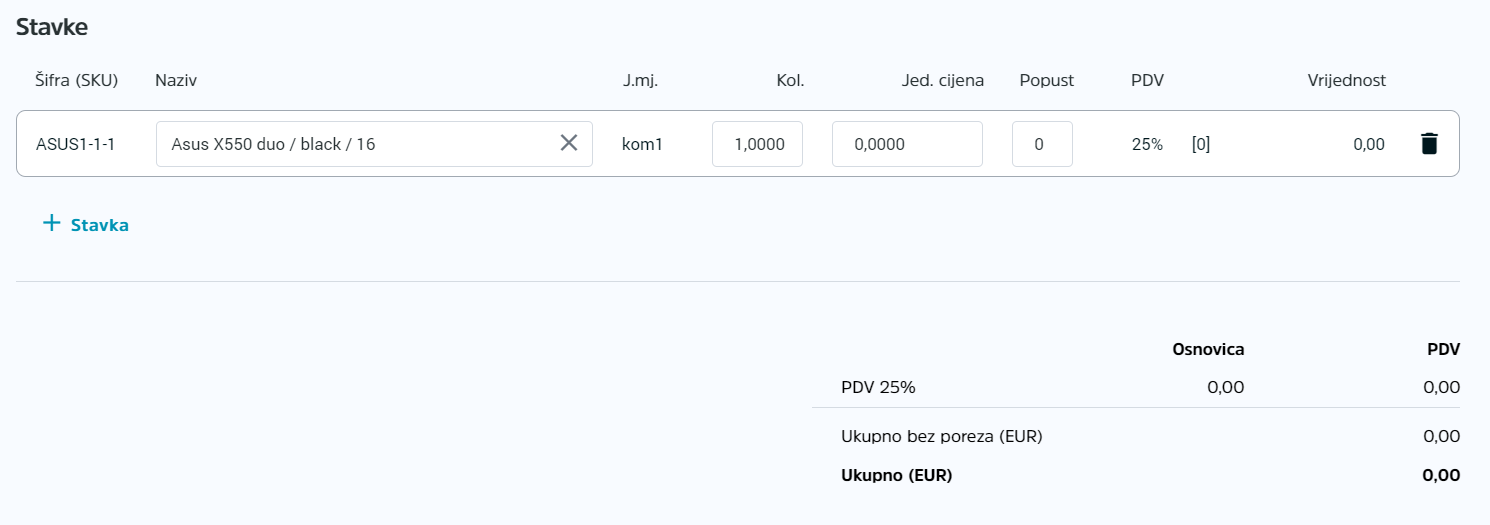Click the Šifra (SKU) column header
The width and height of the screenshot is (1490, 525).
pyautogui.click(x=77, y=81)
